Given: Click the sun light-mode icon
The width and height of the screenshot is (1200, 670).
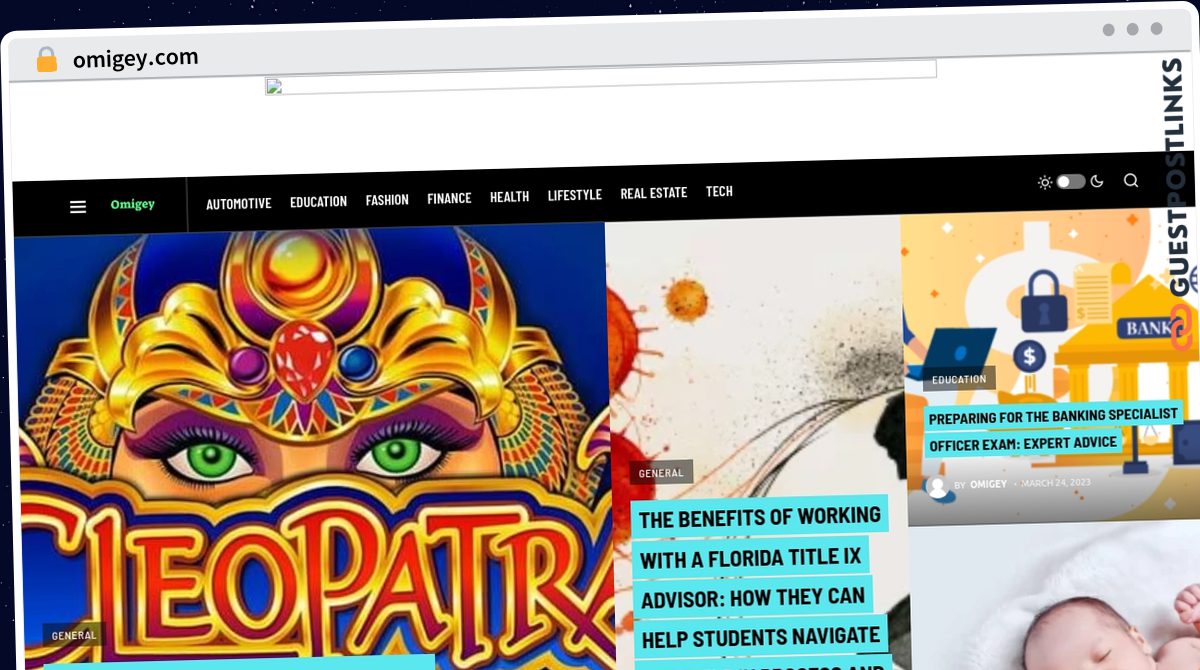Looking at the screenshot, I should (1045, 182).
